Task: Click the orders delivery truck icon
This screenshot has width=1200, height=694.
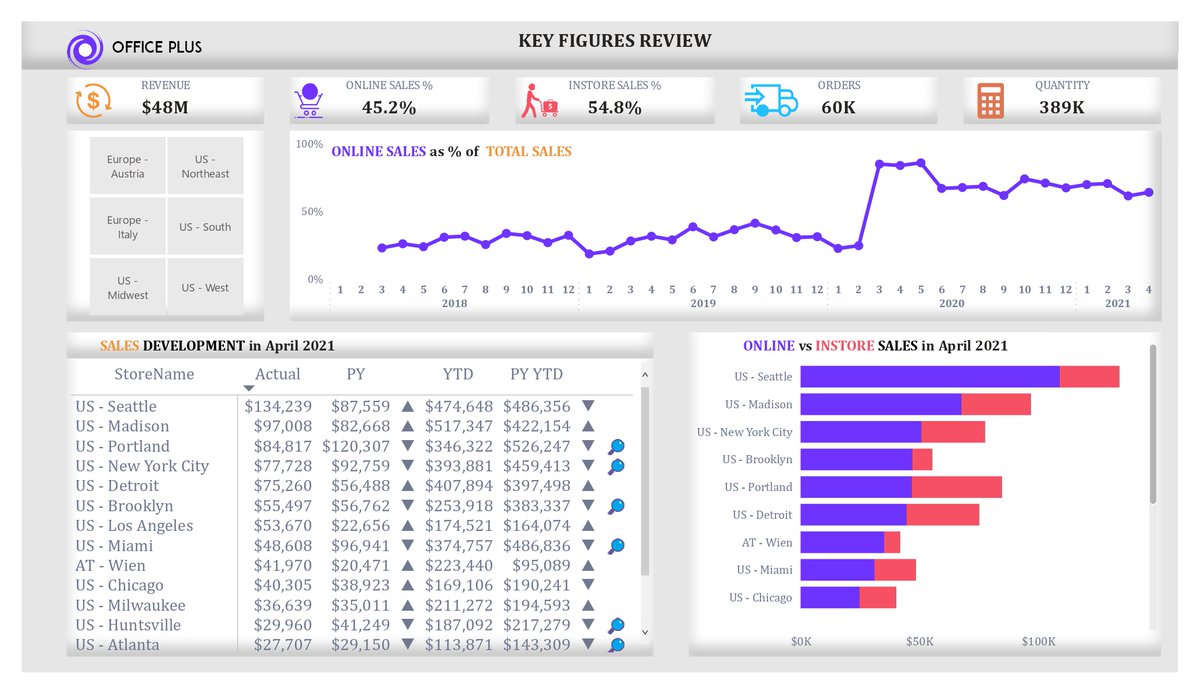Action: (x=771, y=100)
